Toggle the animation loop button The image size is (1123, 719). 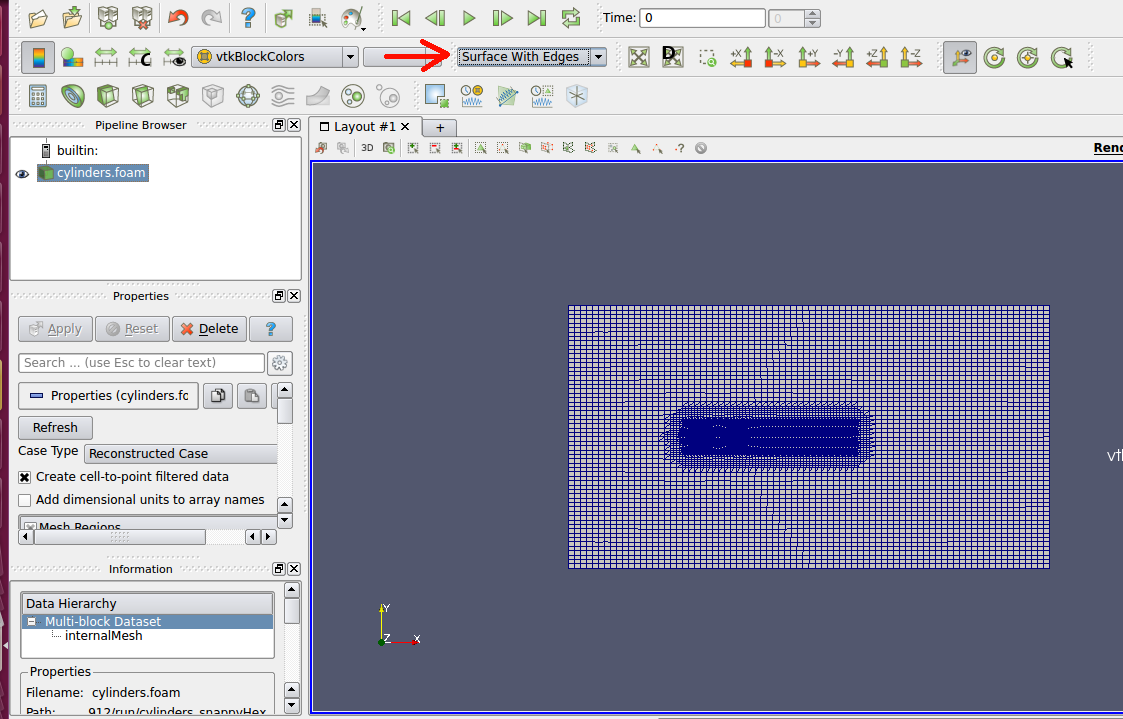coord(571,18)
